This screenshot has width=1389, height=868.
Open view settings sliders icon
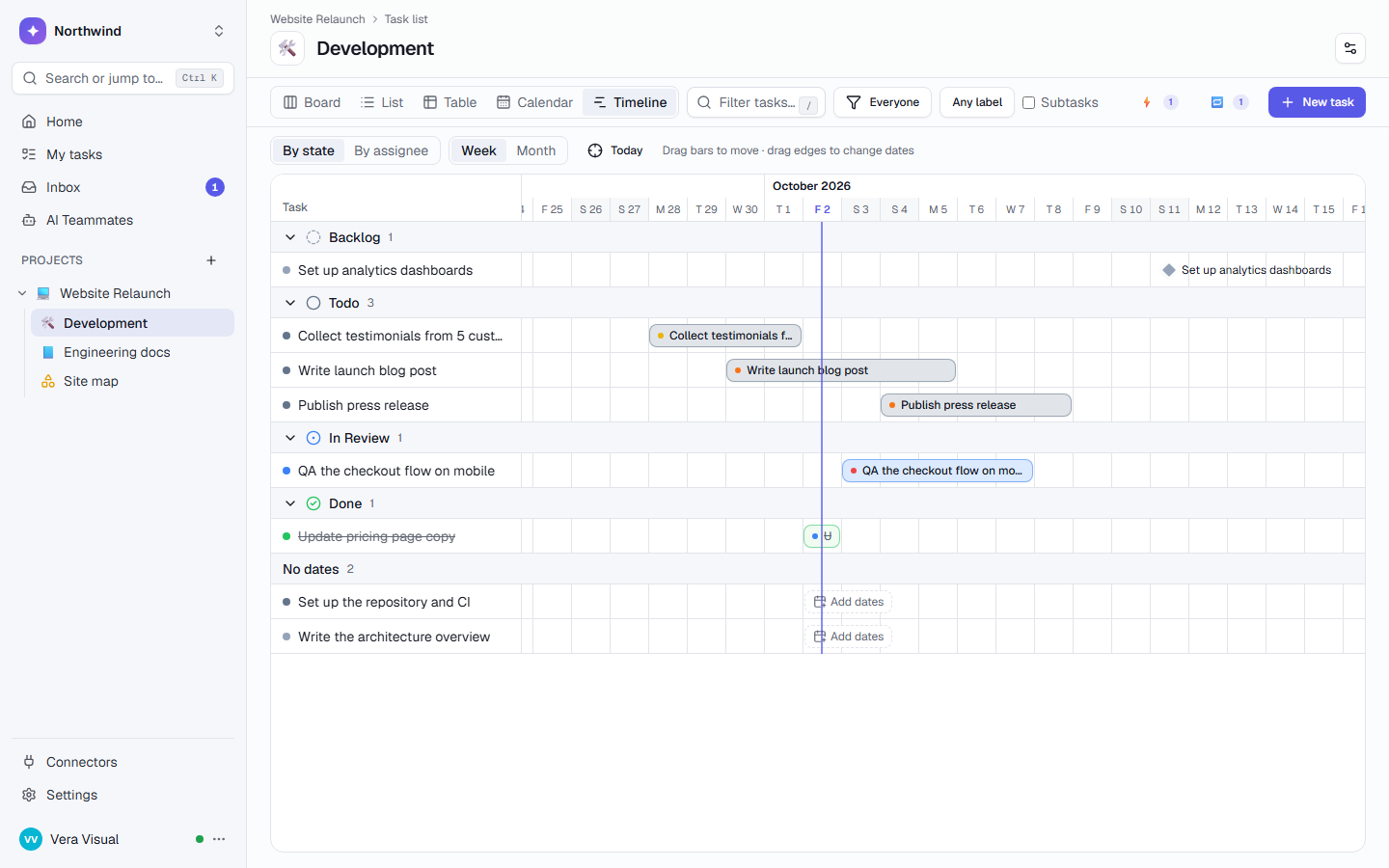point(1350,48)
